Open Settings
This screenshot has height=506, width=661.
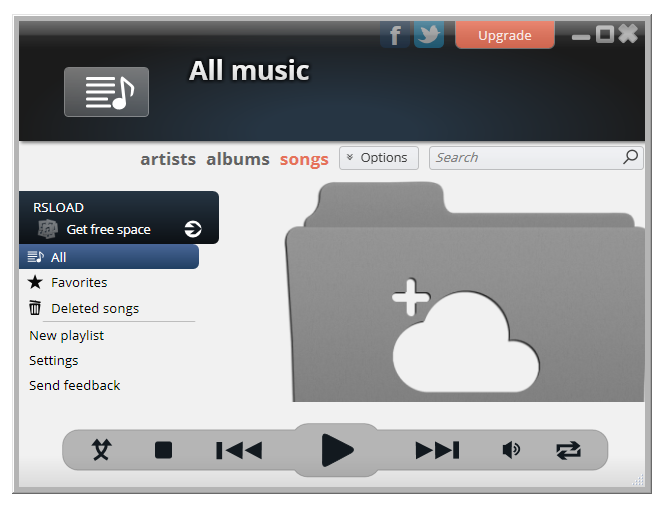[54, 361]
